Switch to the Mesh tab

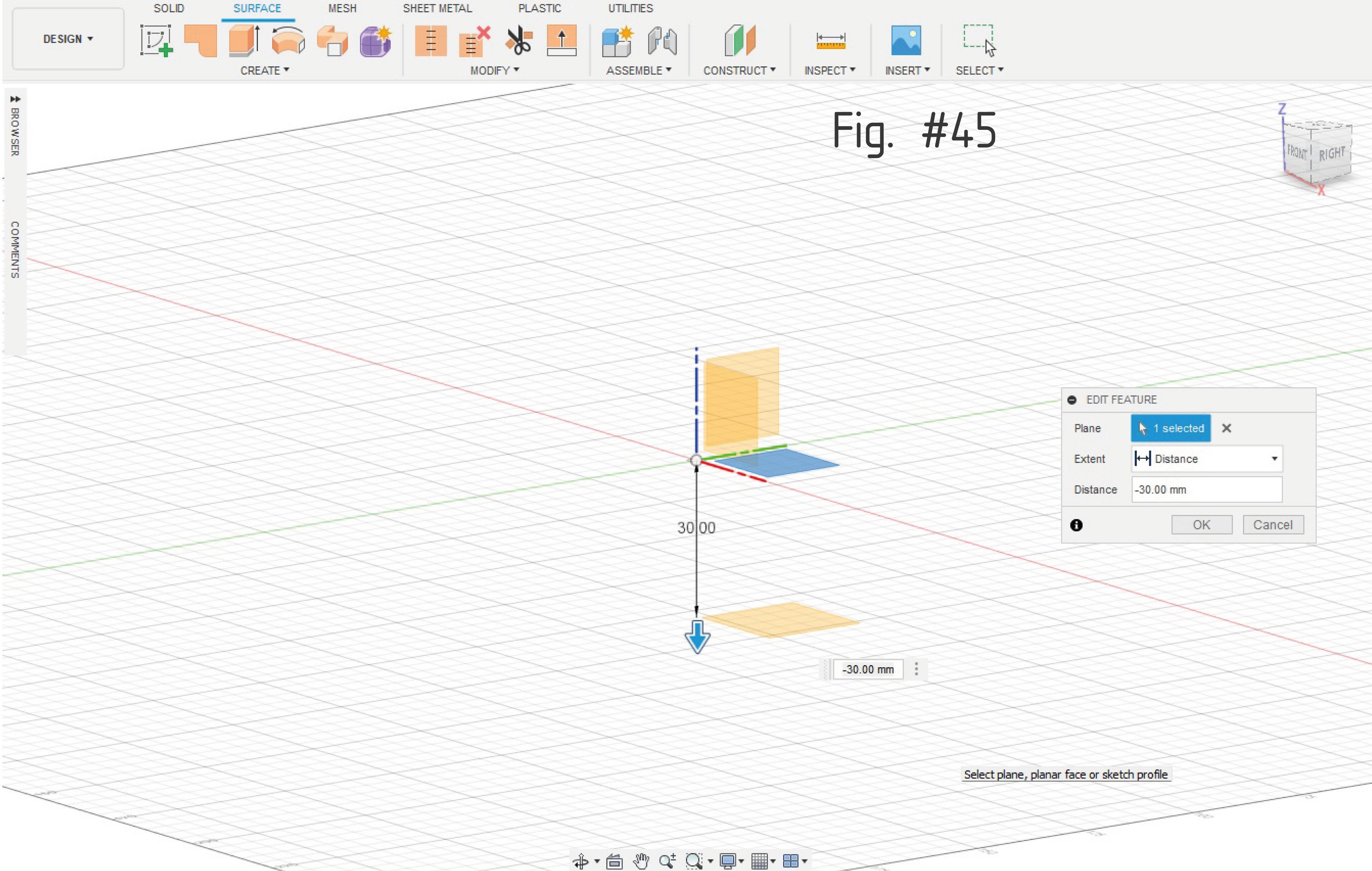[x=343, y=9]
